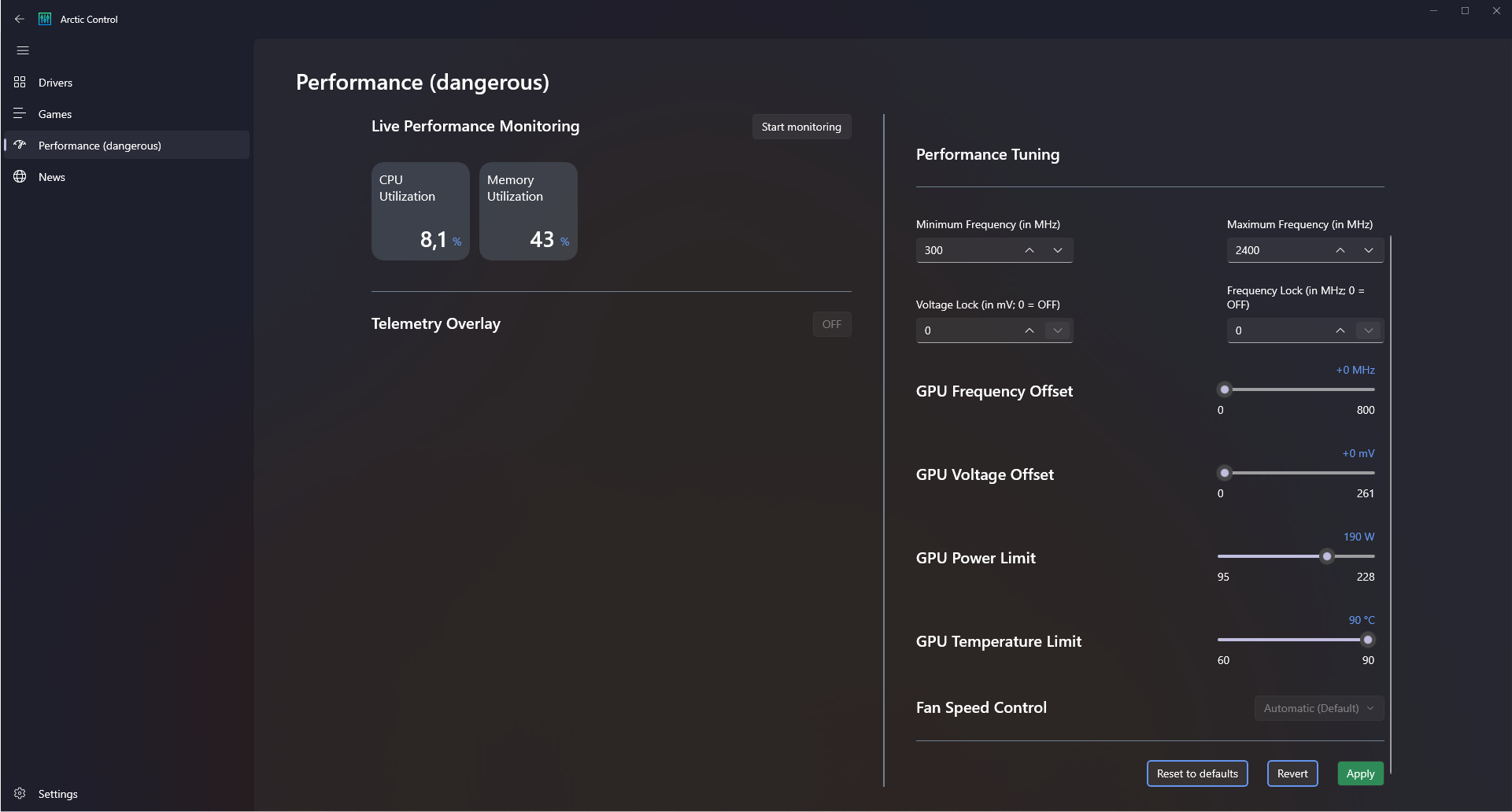
Task: Click the GPU Power Limit label
Action: coord(976,558)
